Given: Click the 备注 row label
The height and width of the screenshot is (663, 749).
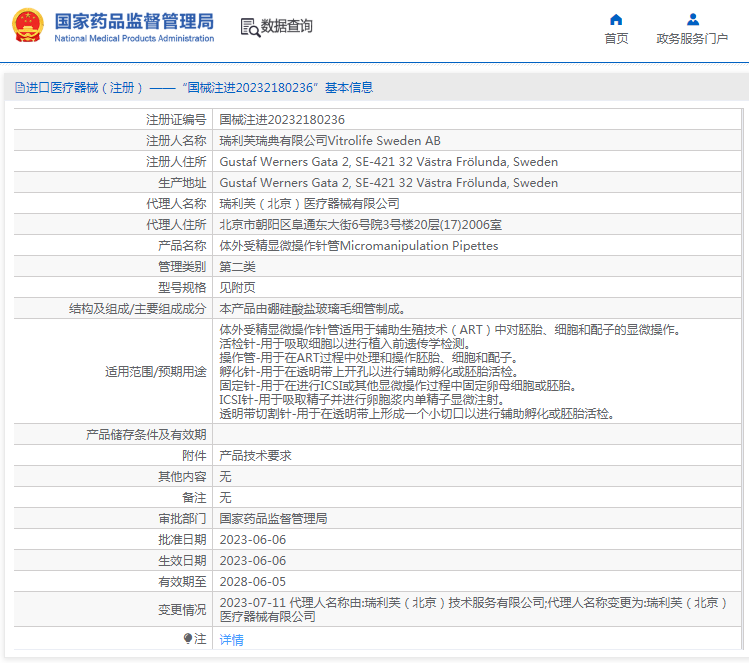Looking at the screenshot, I should pos(194,498).
